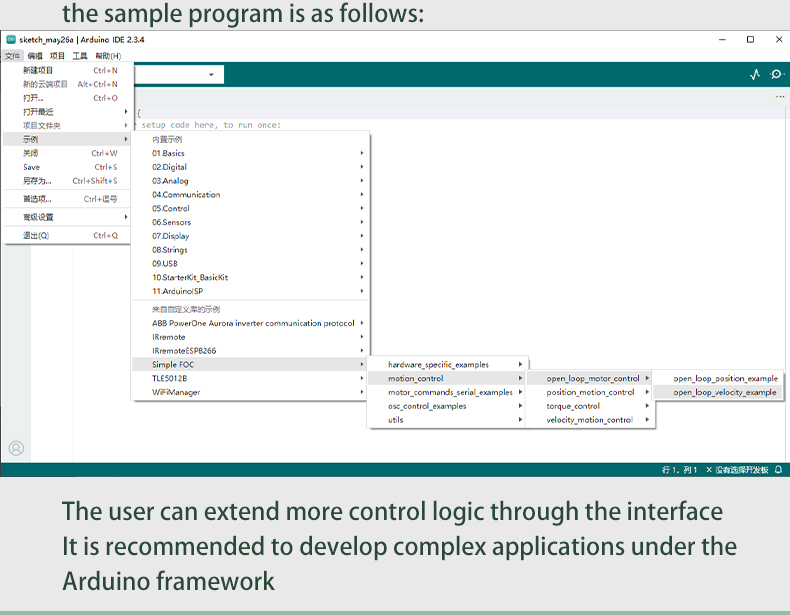790x615 pixels.
Task: Open the board selector dropdown
Action: click(178, 75)
